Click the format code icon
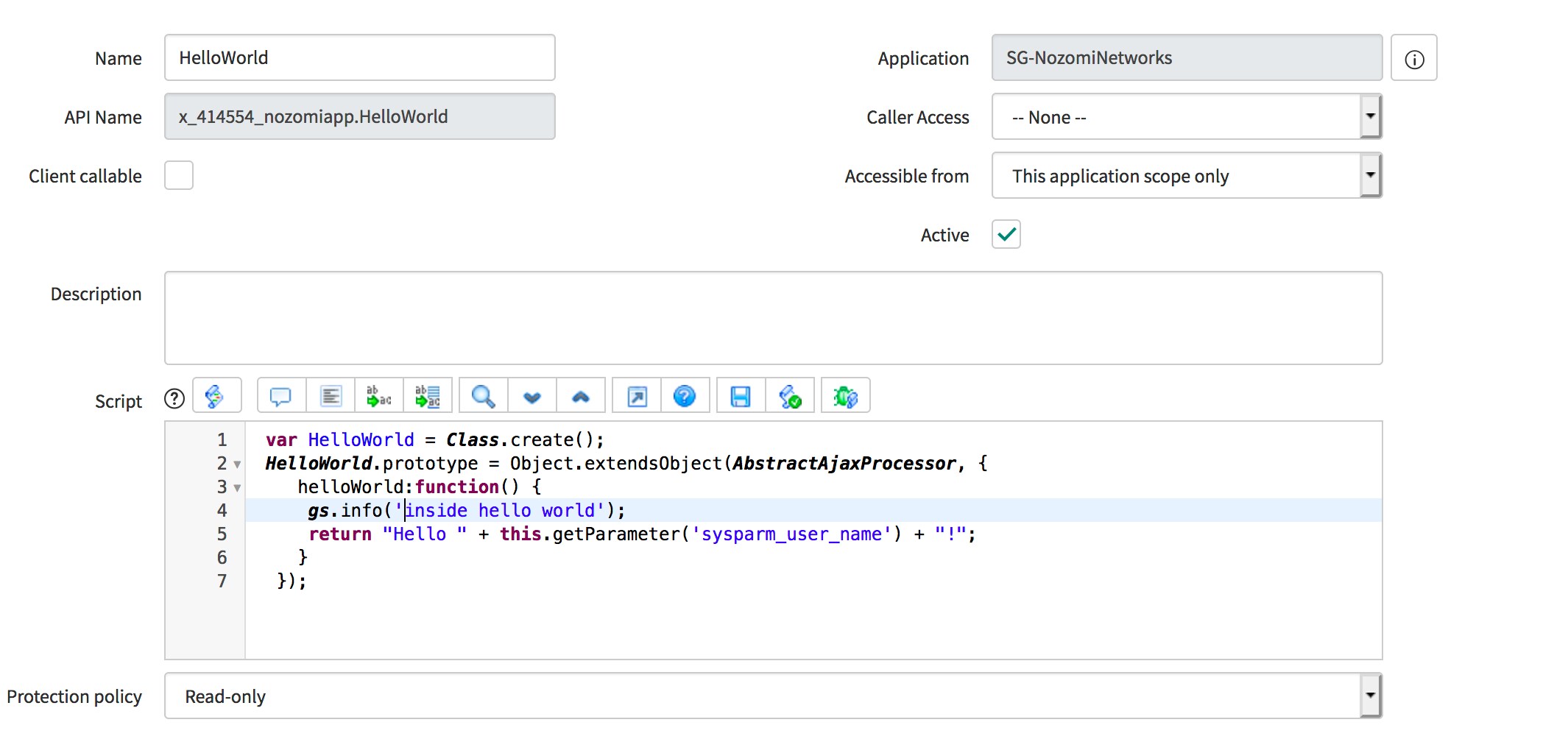Image resolution: width=1568 pixels, height=739 pixels. [x=331, y=397]
